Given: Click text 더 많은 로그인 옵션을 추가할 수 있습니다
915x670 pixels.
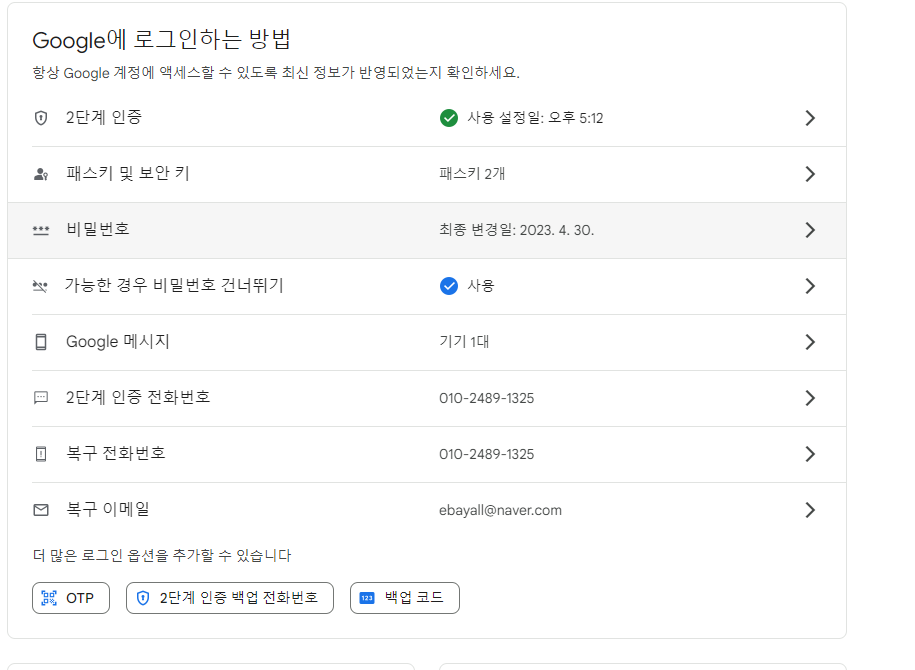Looking at the screenshot, I should click(x=162, y=555).
